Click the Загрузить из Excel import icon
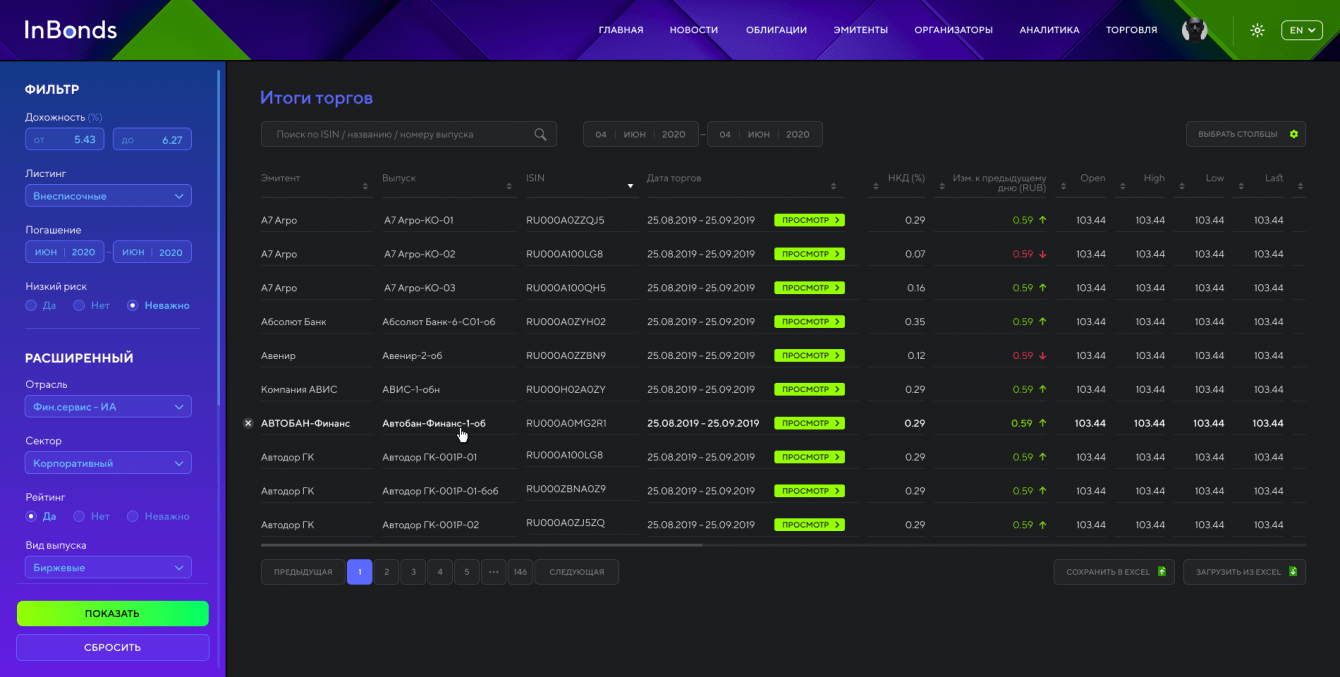Viewport: 1340px width, 677px height. [1292, 572]
